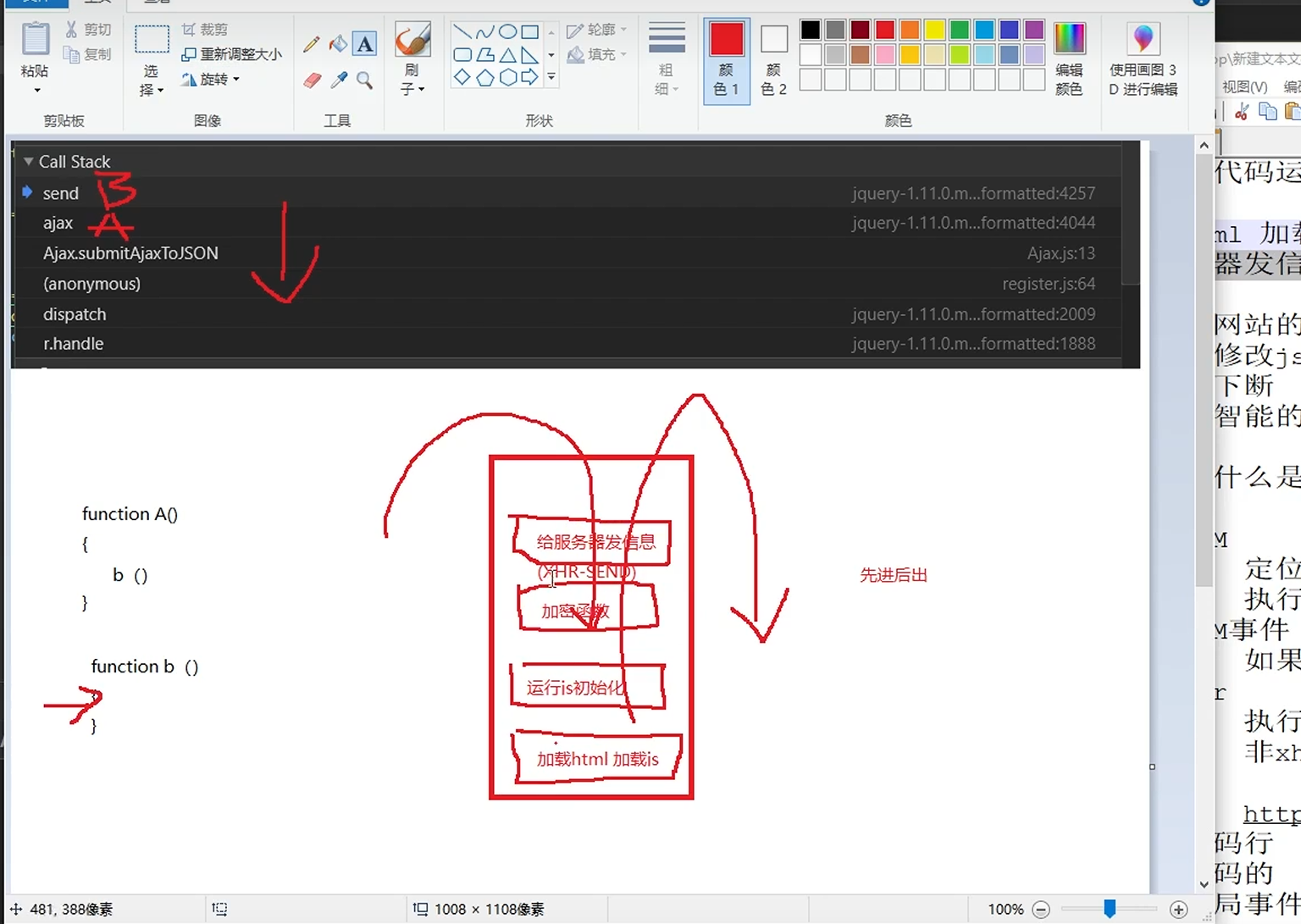
Task: Open 使用画图 3D 进行编辑
Action: tap(1143, 59)
